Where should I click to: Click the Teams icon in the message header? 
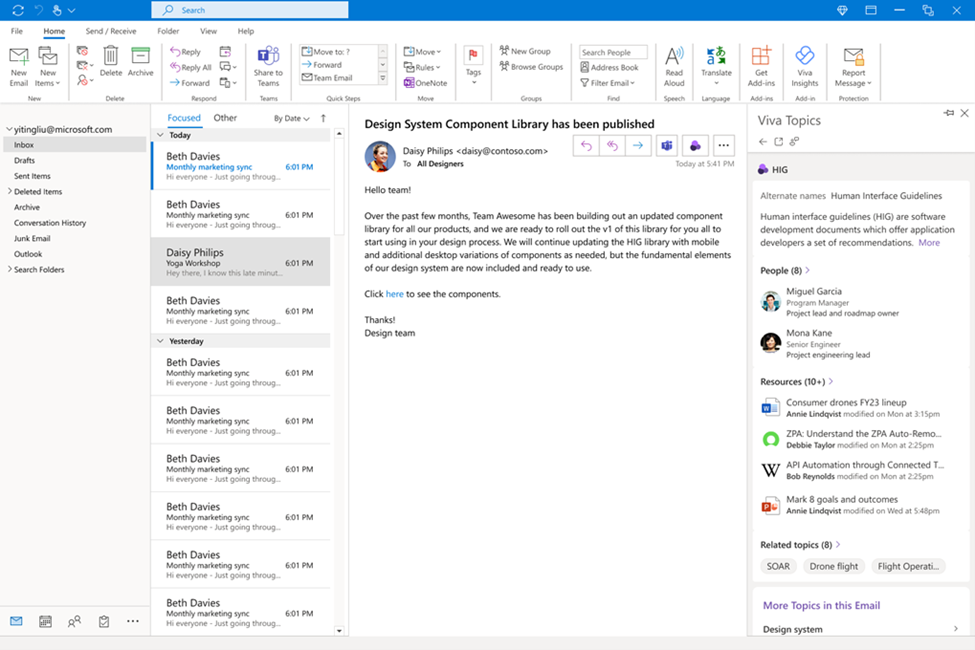click(x=667, y=146)
